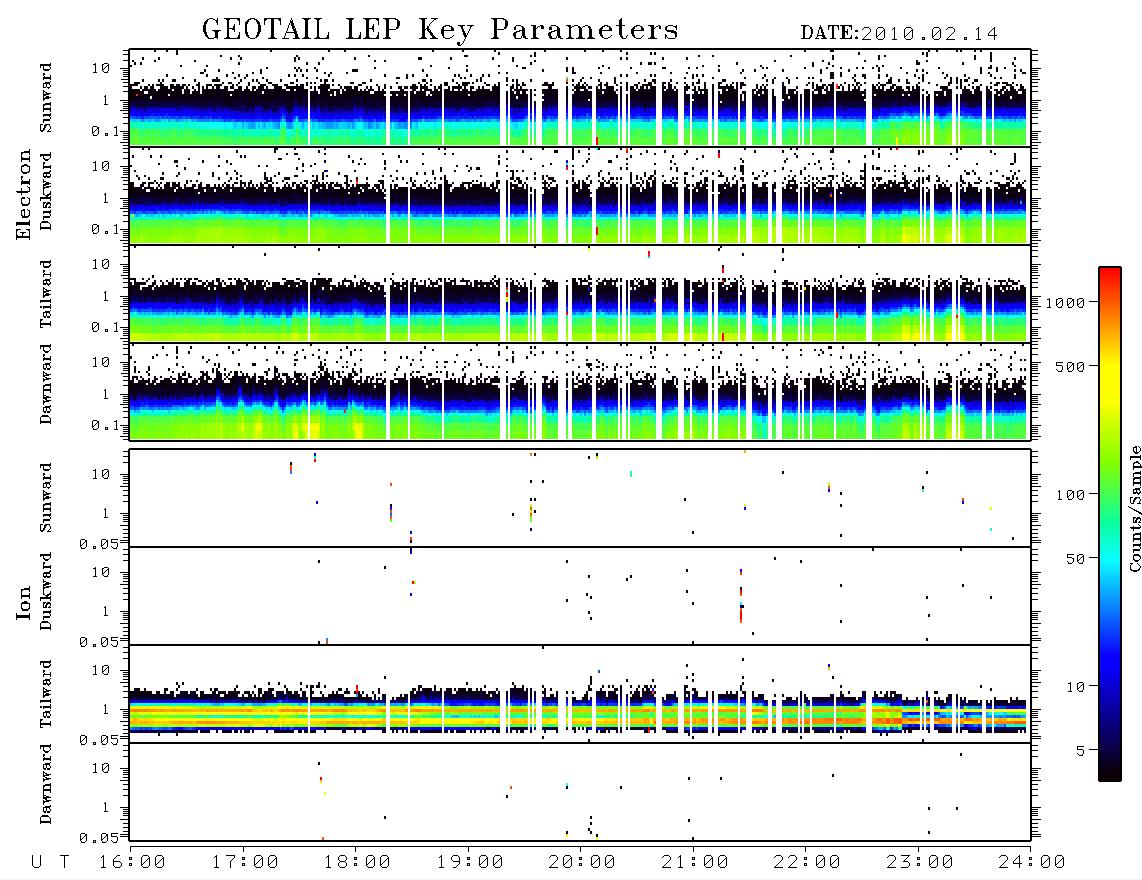Click the 23:00 time tick label

click(x=920, y=862)
